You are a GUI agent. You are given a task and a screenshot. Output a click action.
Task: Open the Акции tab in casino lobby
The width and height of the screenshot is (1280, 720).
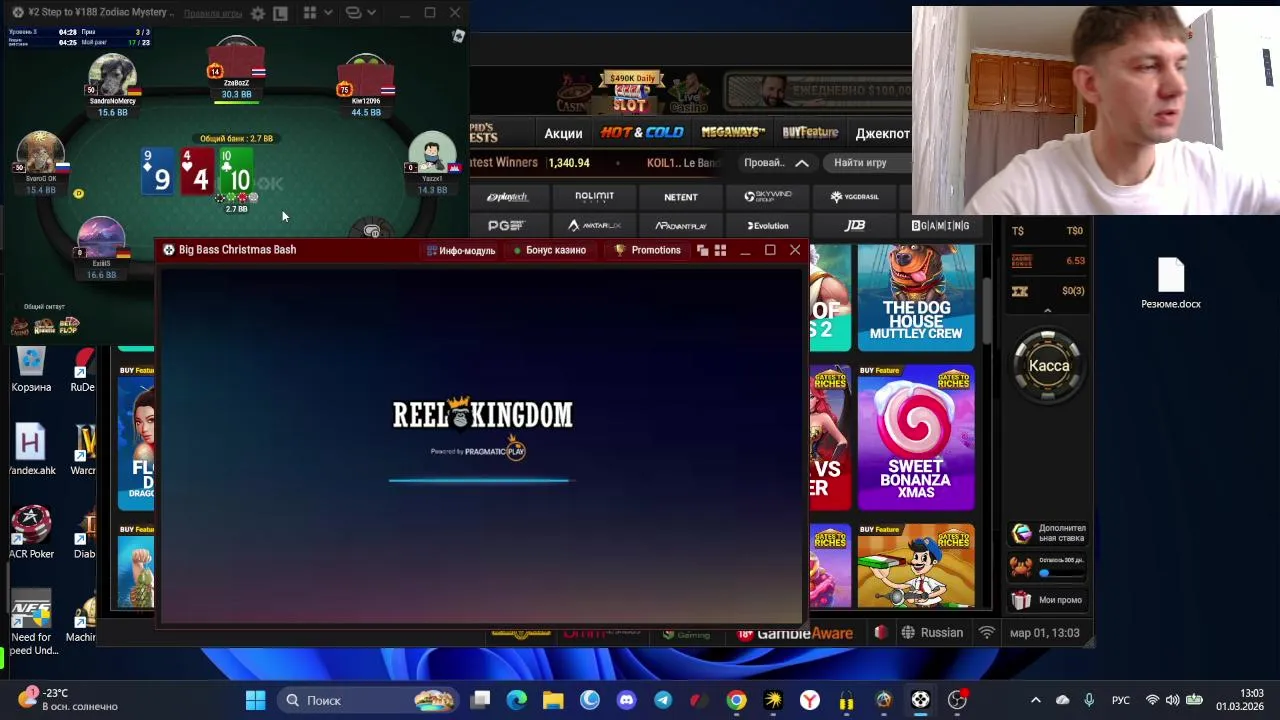point(563,133)
